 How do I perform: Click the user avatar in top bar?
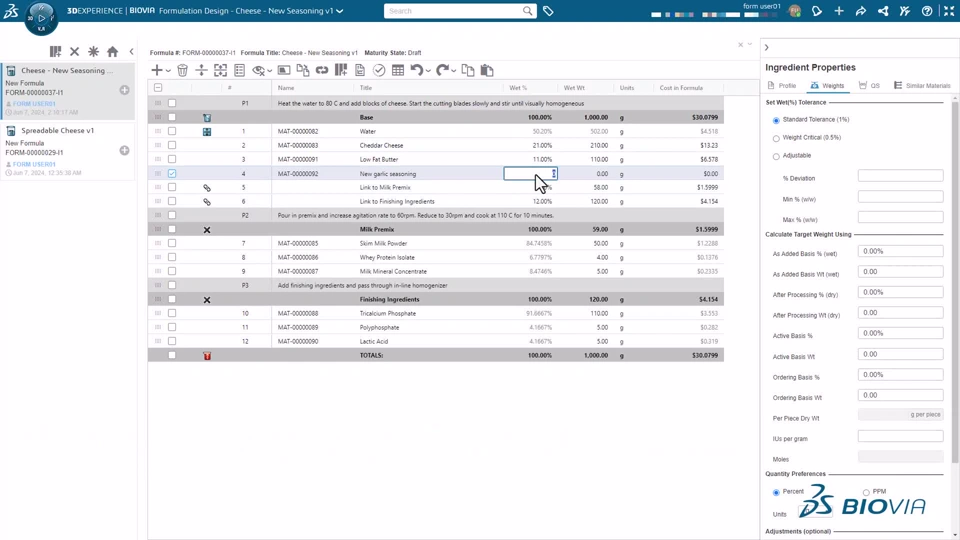click(x=795, y=11)
